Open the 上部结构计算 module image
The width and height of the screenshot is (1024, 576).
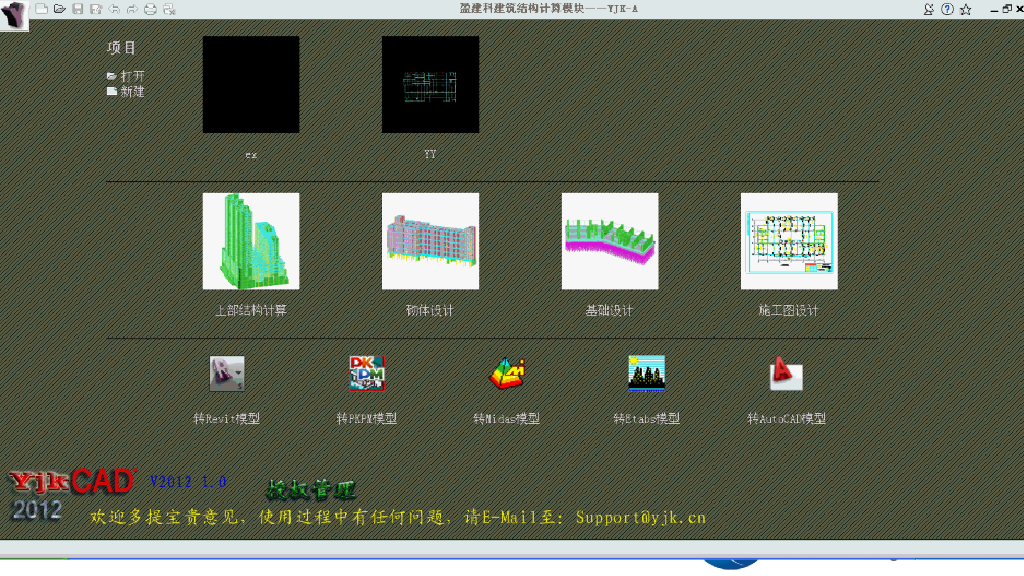coord(251,241)
